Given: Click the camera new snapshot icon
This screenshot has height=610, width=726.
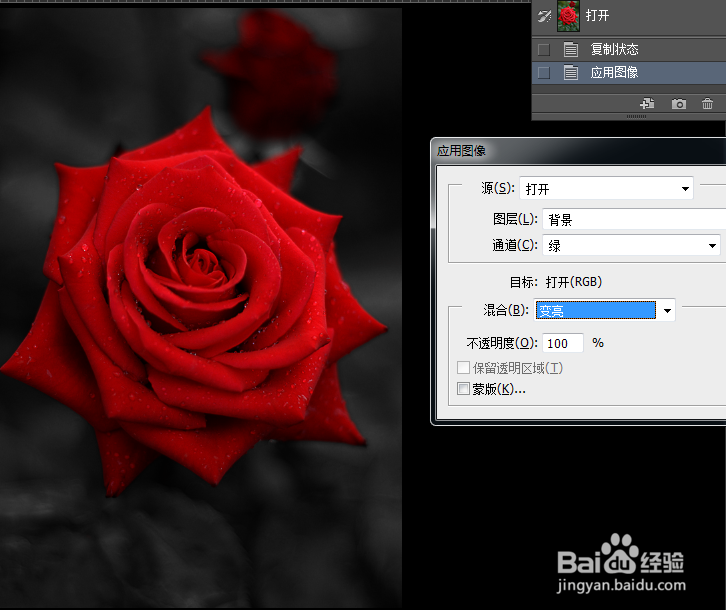Looking at the screenshot, I should click(x=679, y=104).
